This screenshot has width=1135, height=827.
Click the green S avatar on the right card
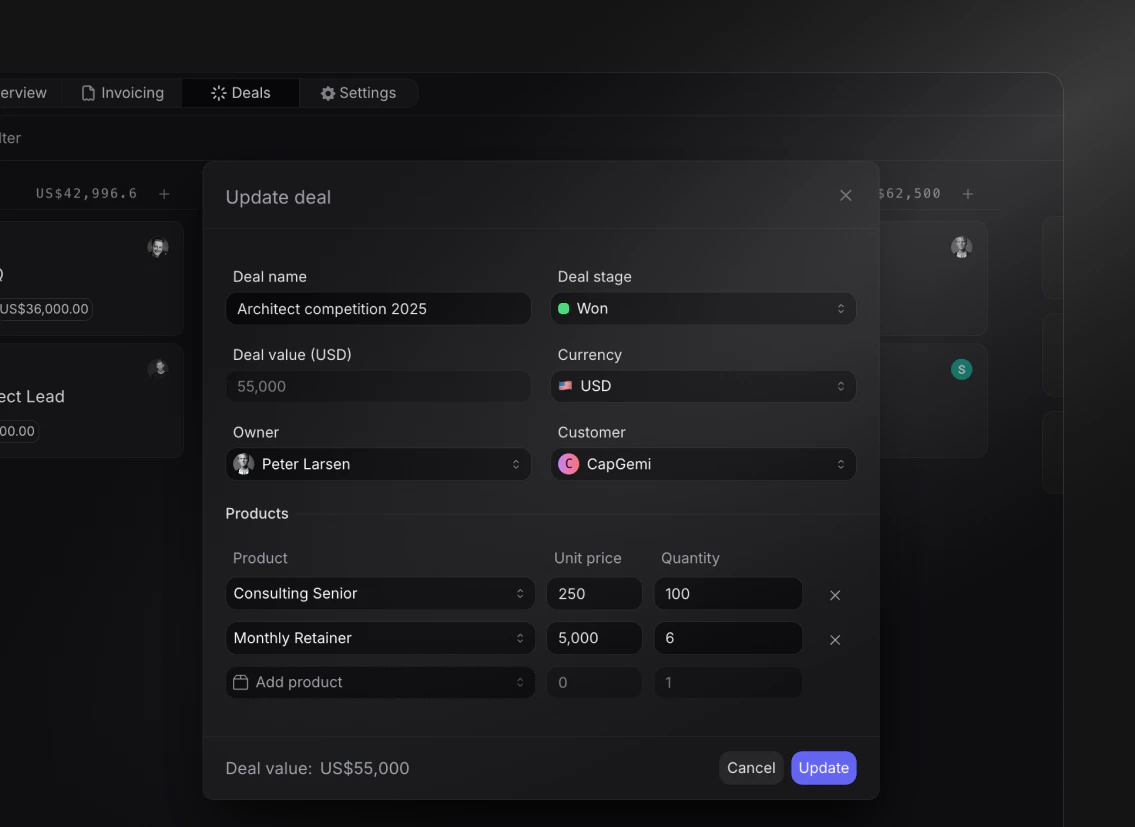(x=961, y=369)
